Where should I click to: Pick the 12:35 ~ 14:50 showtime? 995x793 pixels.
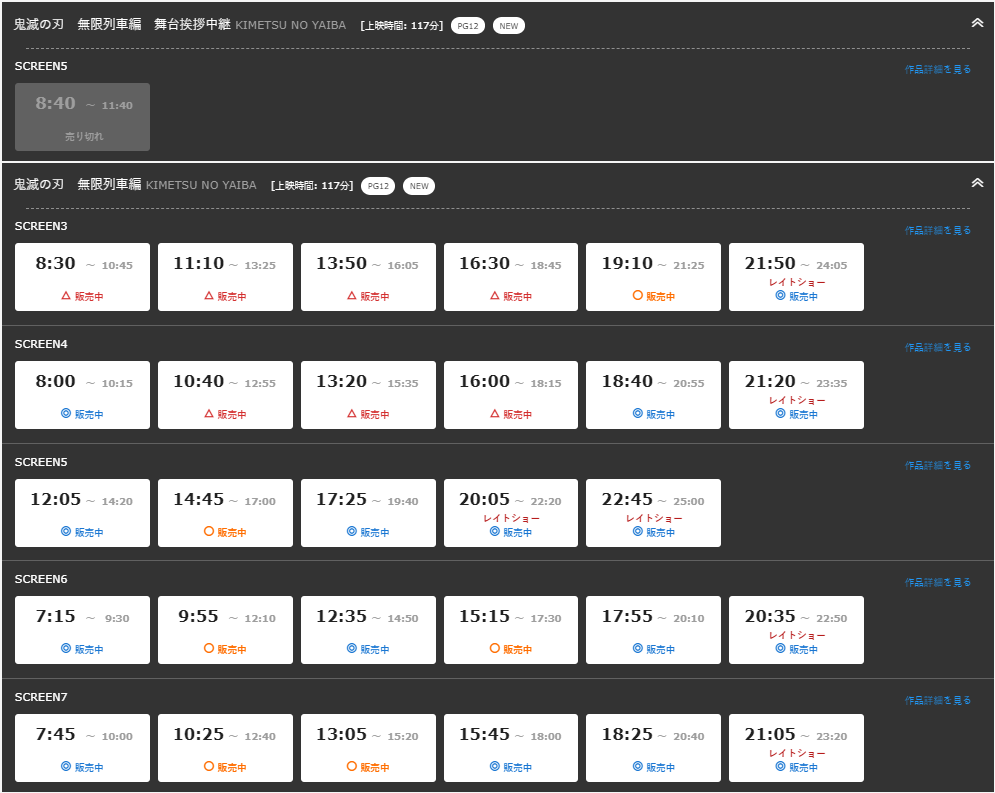click(x=368, y=629)
